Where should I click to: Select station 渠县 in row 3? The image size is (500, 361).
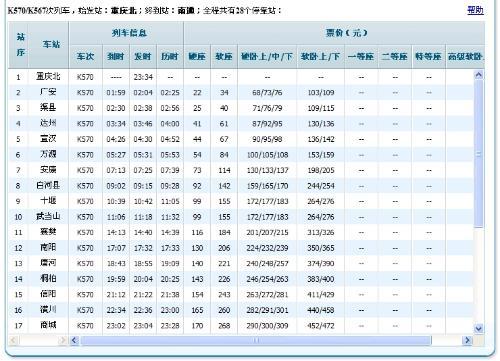(48, 108)
